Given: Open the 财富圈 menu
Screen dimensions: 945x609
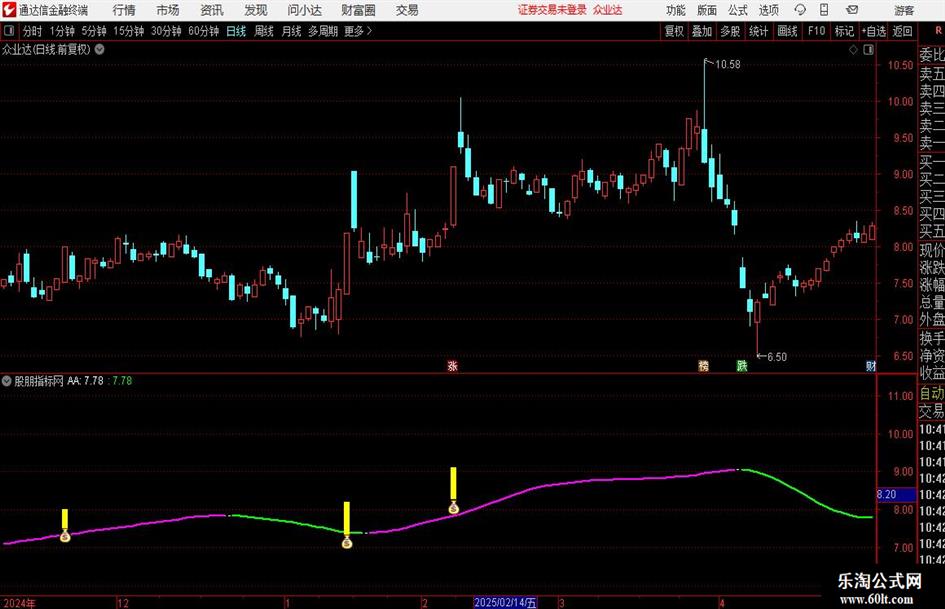Looking at the screenshot, I should coord(358,10).
